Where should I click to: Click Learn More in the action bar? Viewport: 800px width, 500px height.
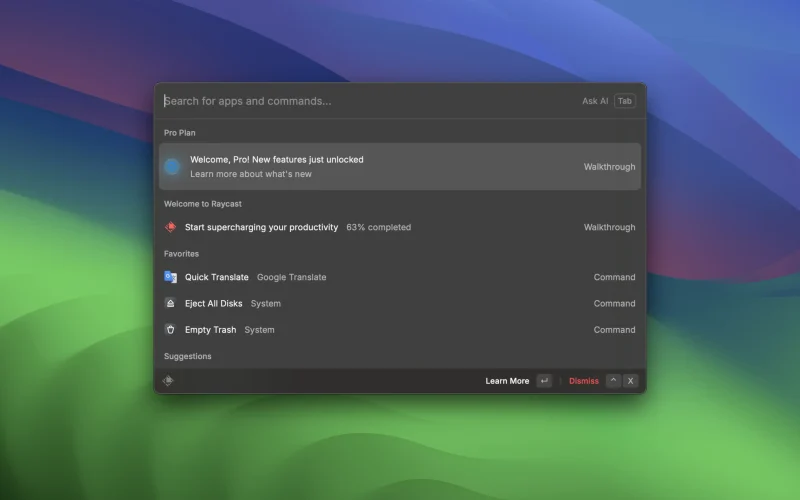pos(507,381)
